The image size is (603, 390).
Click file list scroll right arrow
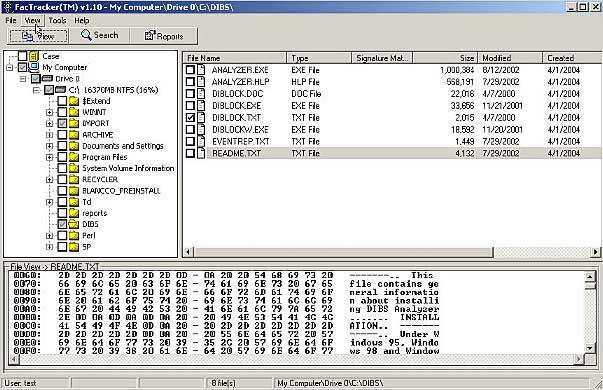(595, 252)
